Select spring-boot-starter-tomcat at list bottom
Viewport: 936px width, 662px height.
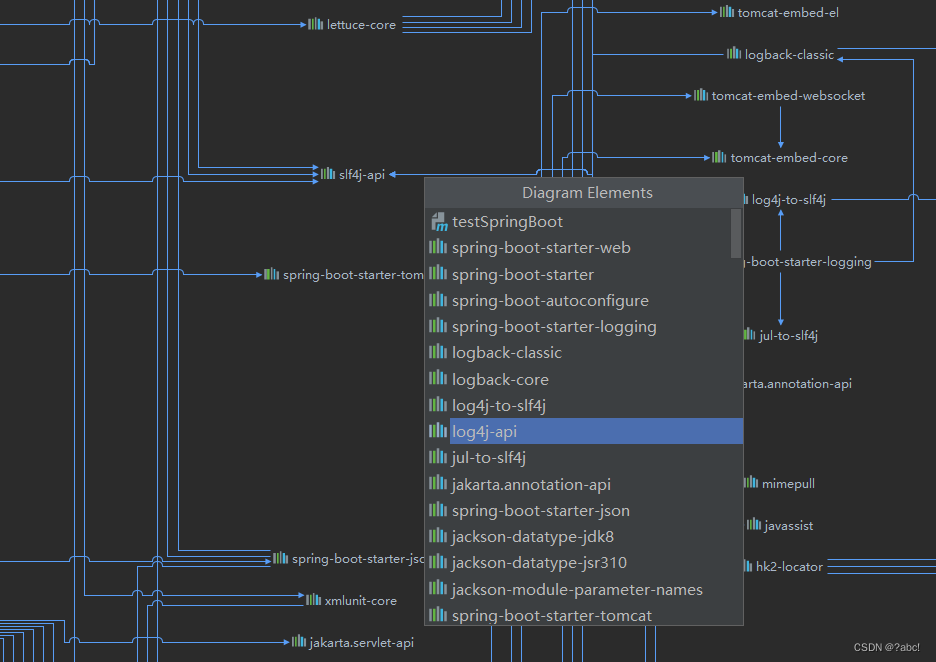point(586,615)
